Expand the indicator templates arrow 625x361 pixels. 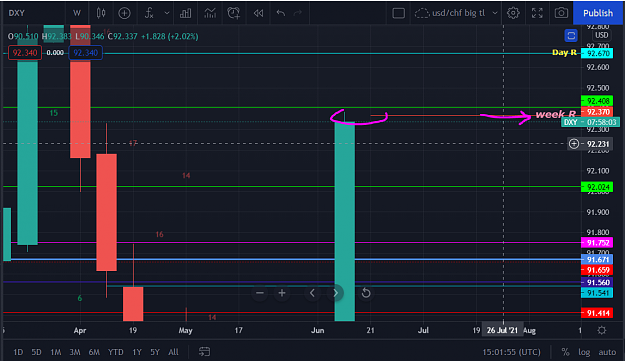(x=167, y=13)
